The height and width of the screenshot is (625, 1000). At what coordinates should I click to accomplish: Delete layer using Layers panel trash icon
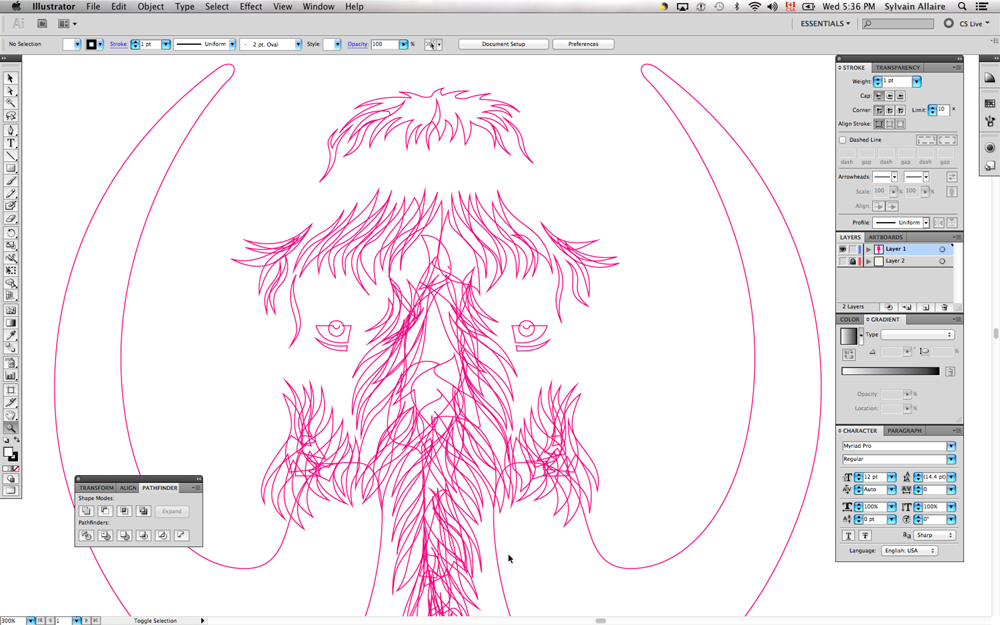pyautogui.click(x=945, y=307)
